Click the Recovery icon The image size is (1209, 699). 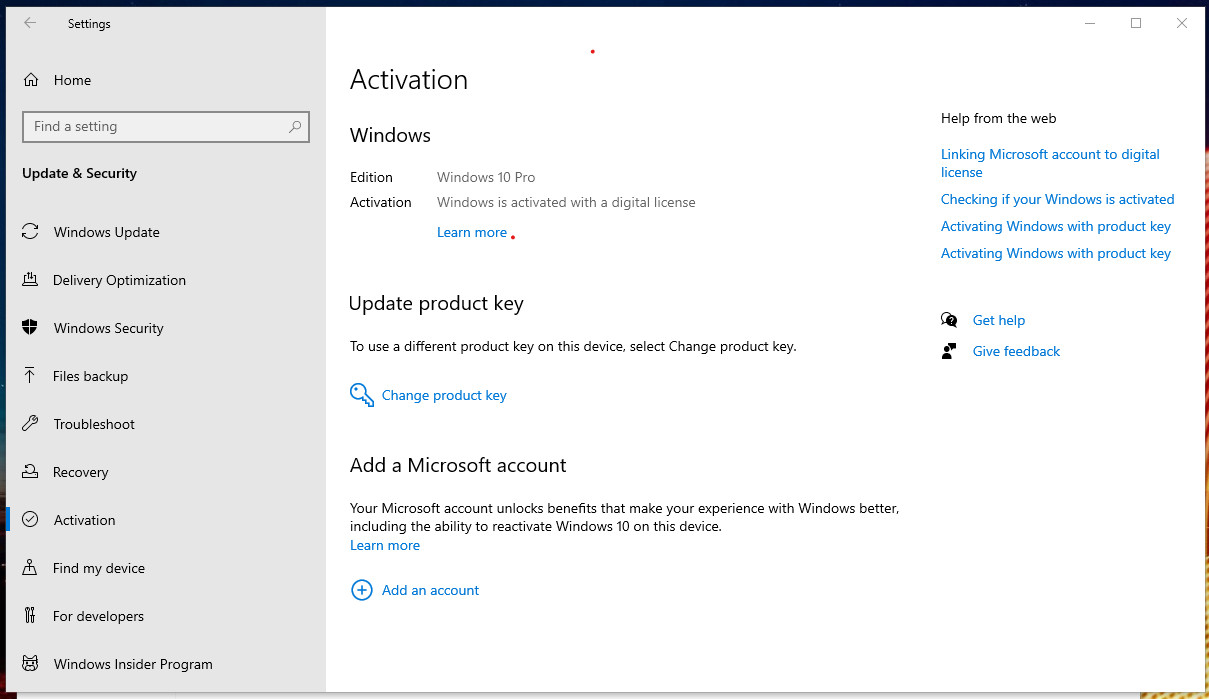30,472
